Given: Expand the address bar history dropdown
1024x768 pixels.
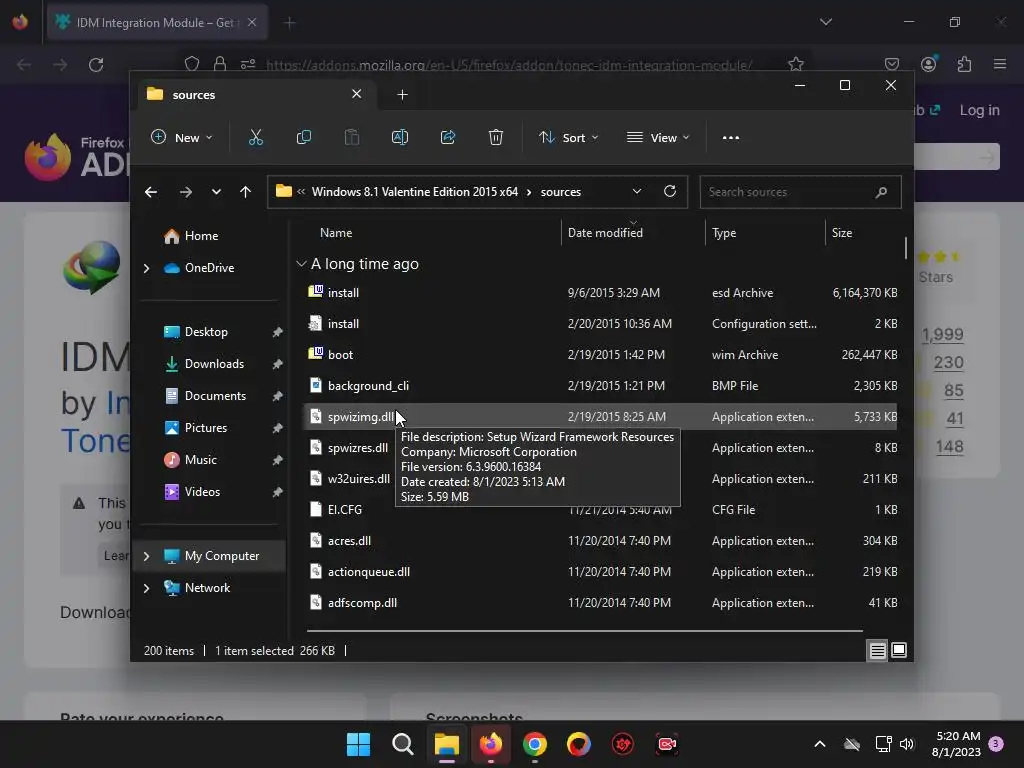Looking at the screenshot, I should pyautogui.click(x=637, y=191).
